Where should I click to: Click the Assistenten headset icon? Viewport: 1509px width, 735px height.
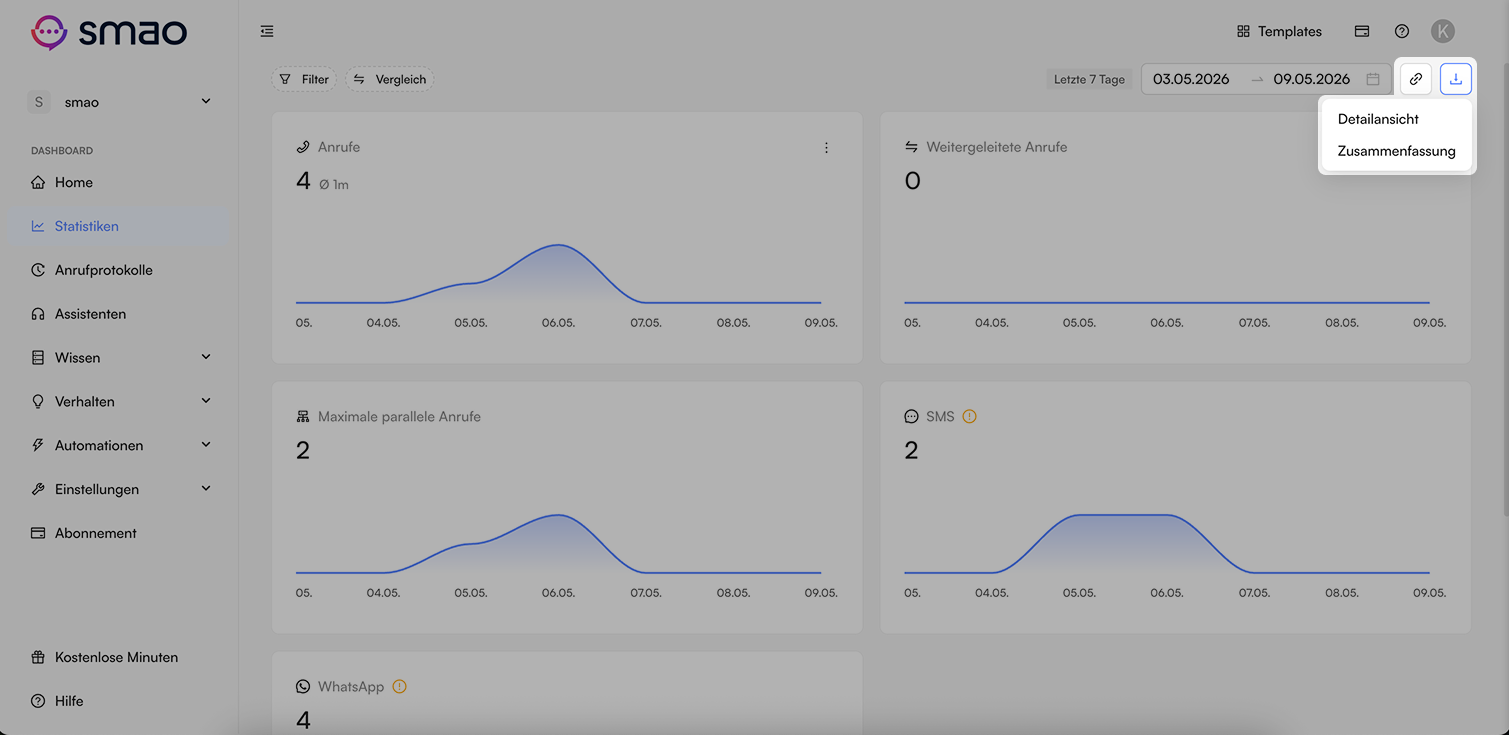(38, 314)
